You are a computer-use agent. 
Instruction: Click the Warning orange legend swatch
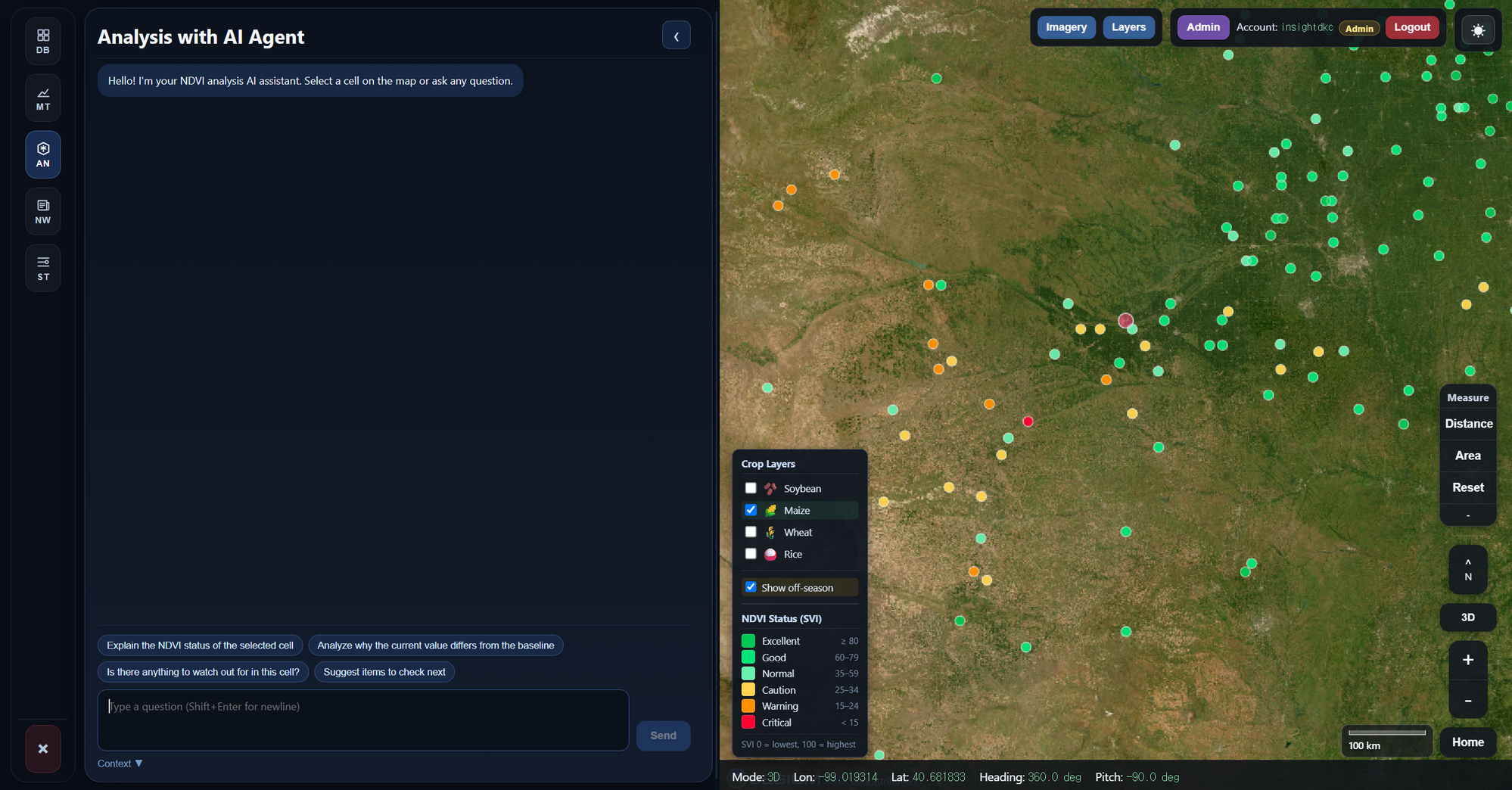click(x=748, y=706)
